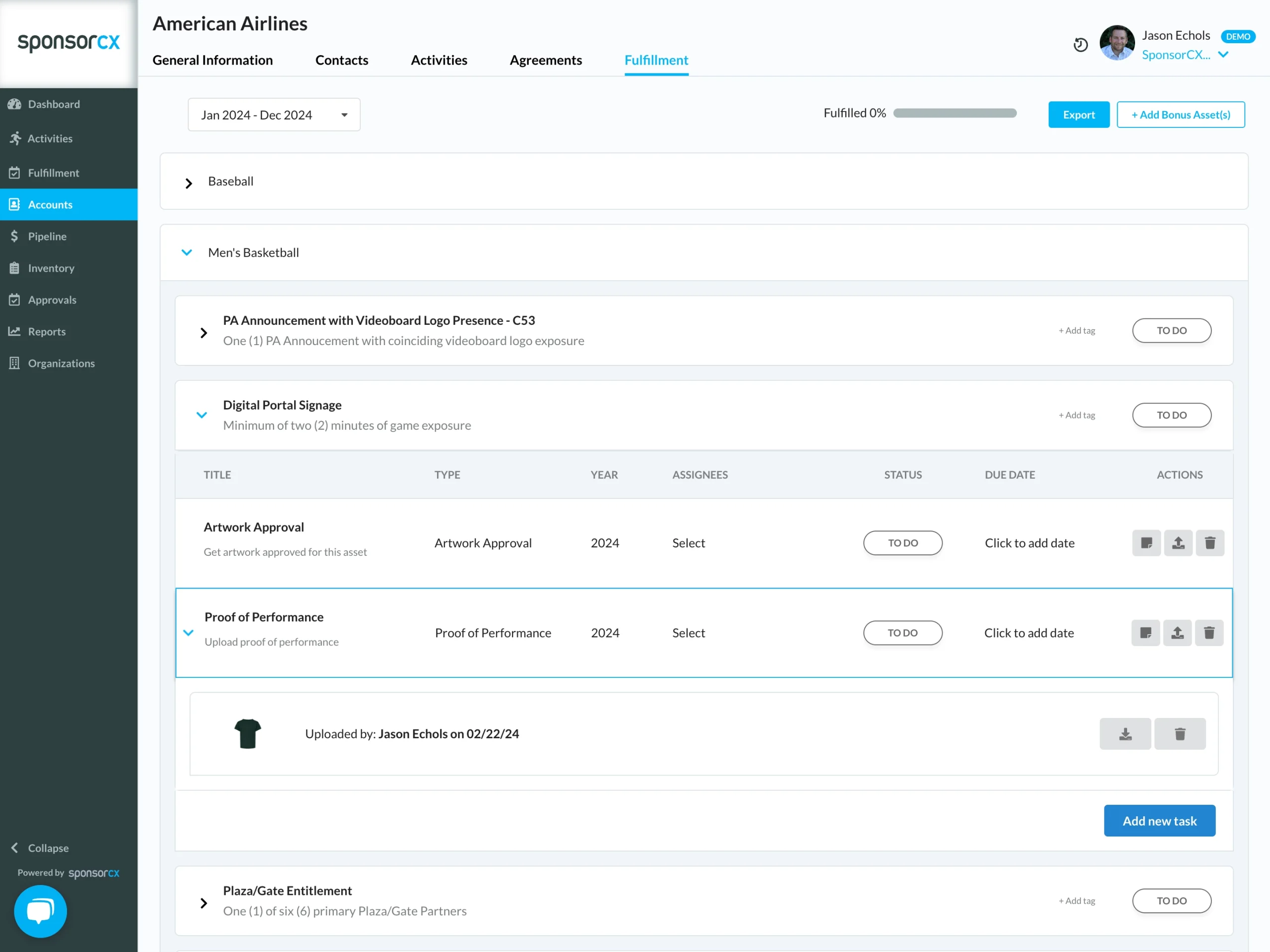Select Accounts in the sidebar

[x=68, y=204]
